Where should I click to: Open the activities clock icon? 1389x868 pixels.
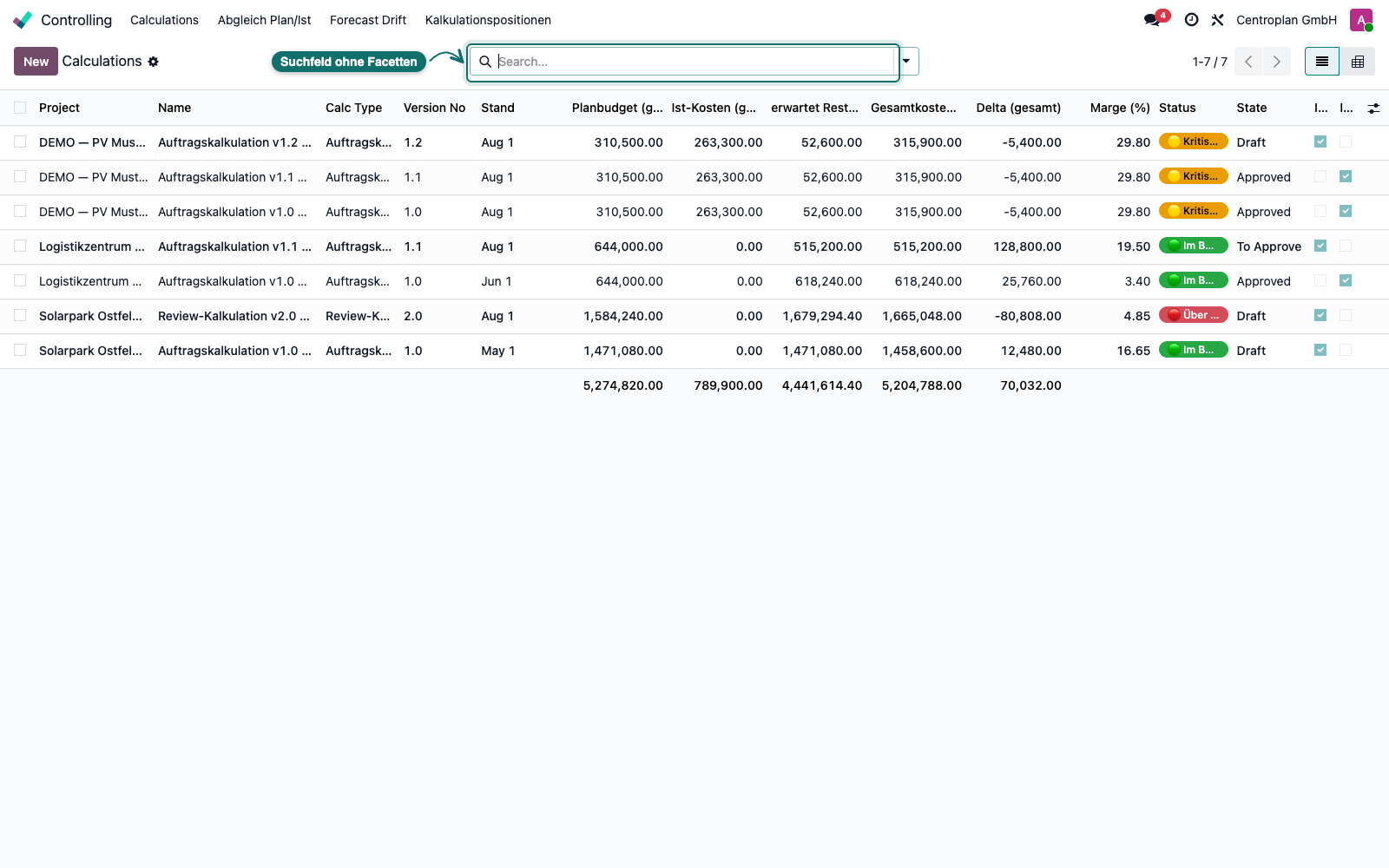click(x=1192, y=20)
